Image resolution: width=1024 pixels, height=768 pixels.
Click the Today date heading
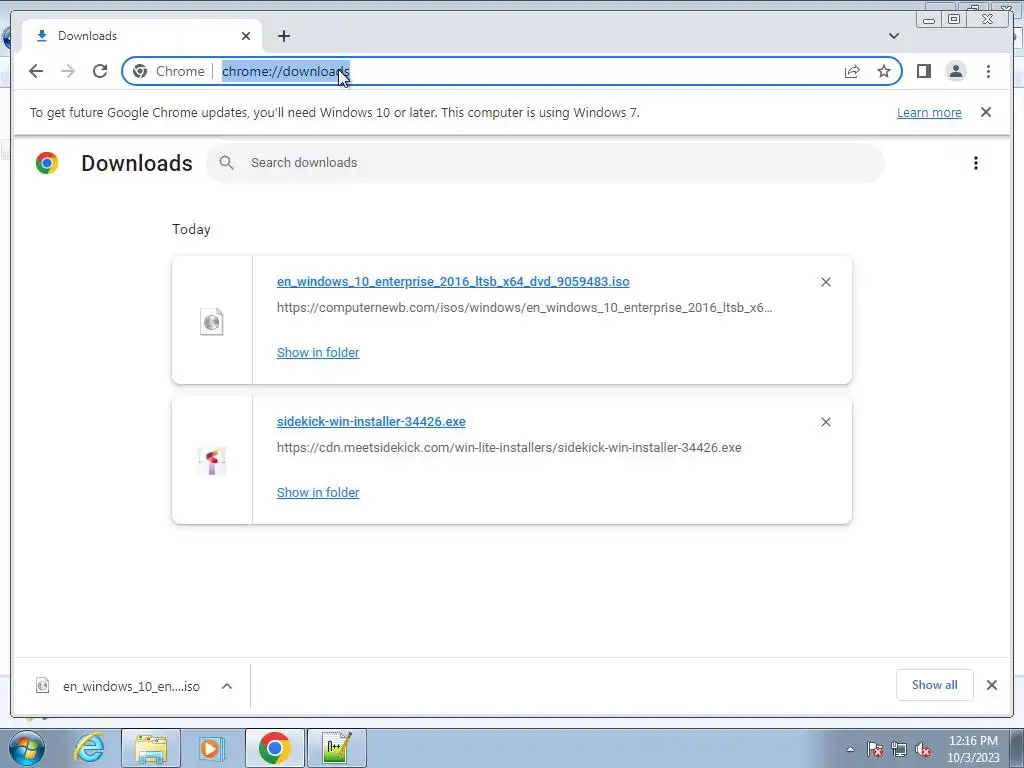pyautogui.click(x=191, y=229)
